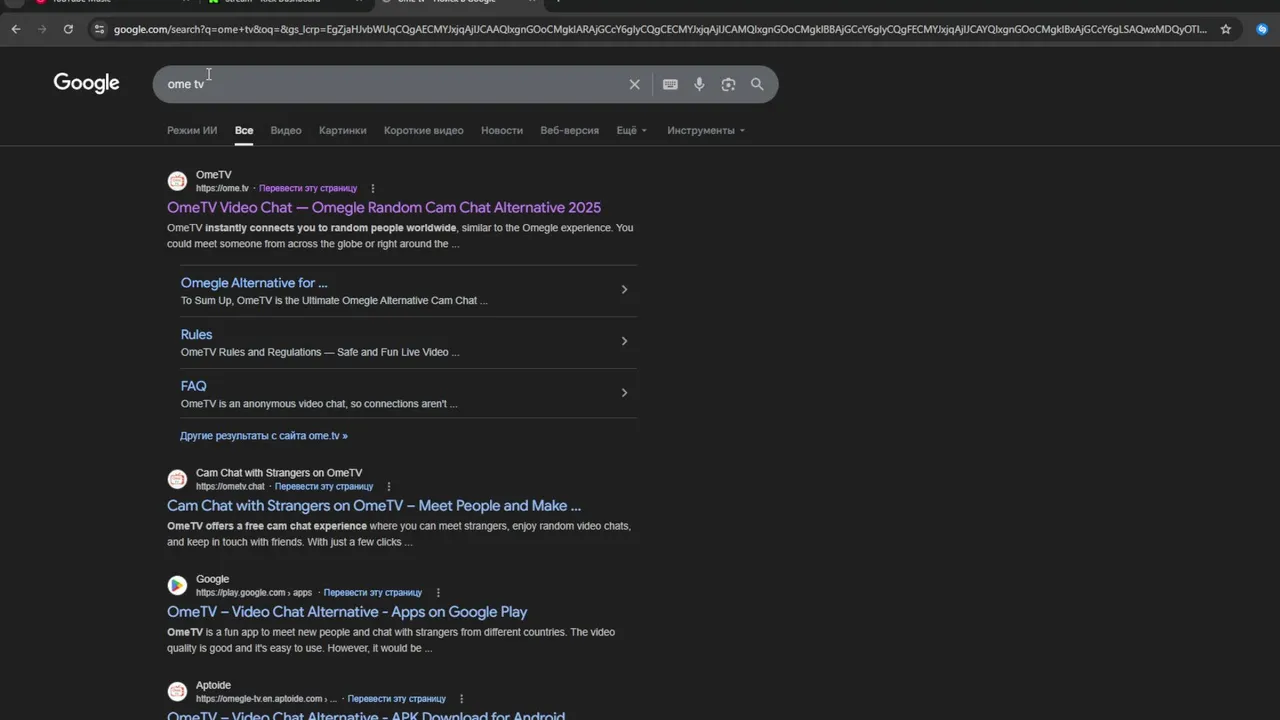Open three-dot menu for Aptoide result
Image resolution: width=1280 pixels, height=720 pixels.
[461, 699]
